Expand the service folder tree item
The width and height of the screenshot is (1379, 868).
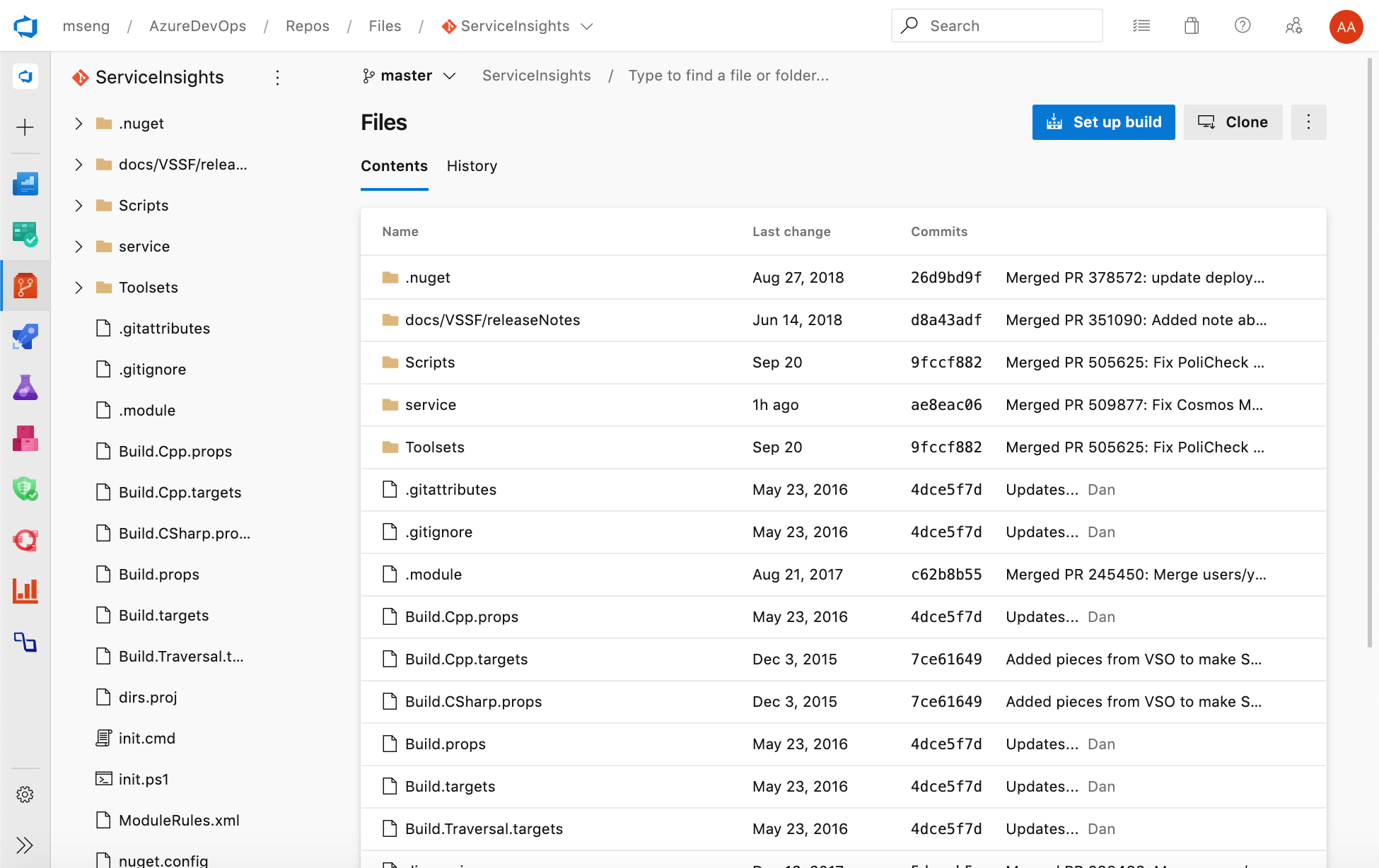pos(78,246)
